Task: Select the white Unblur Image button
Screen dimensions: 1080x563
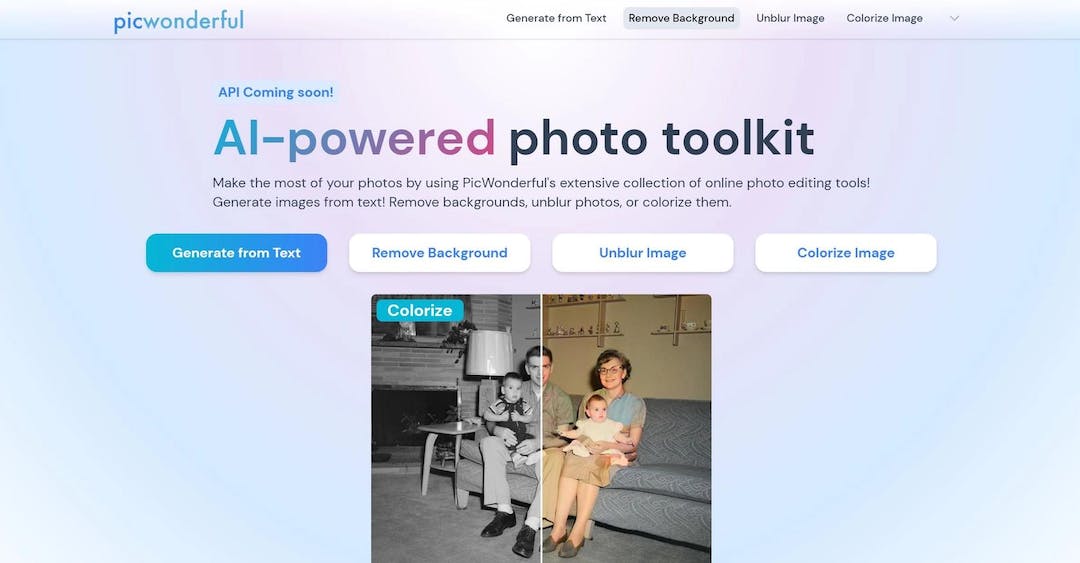Action: (643, 253)
